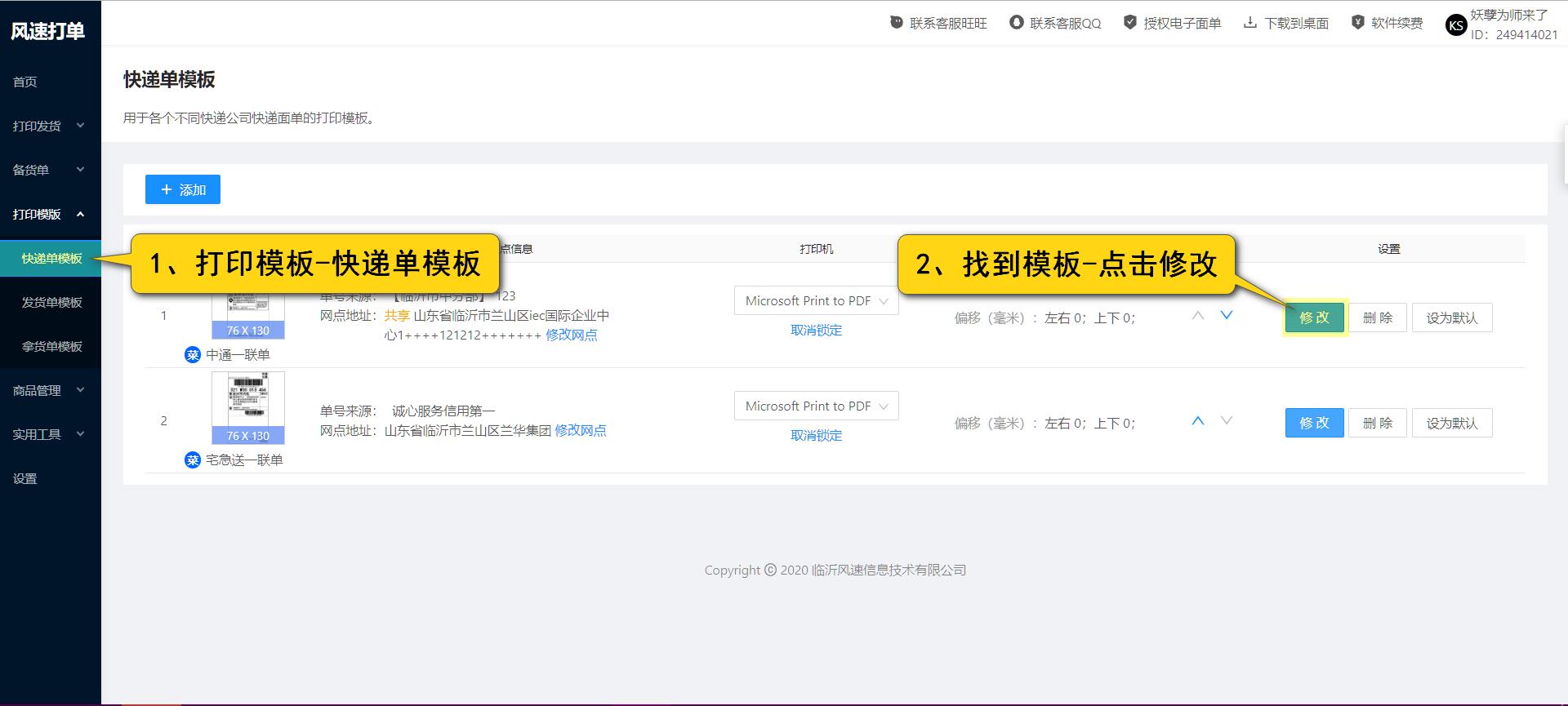Collapse the 打印模版 menu
The height and width of the screenshot is (706, 1568).
(x=51, y=214)
